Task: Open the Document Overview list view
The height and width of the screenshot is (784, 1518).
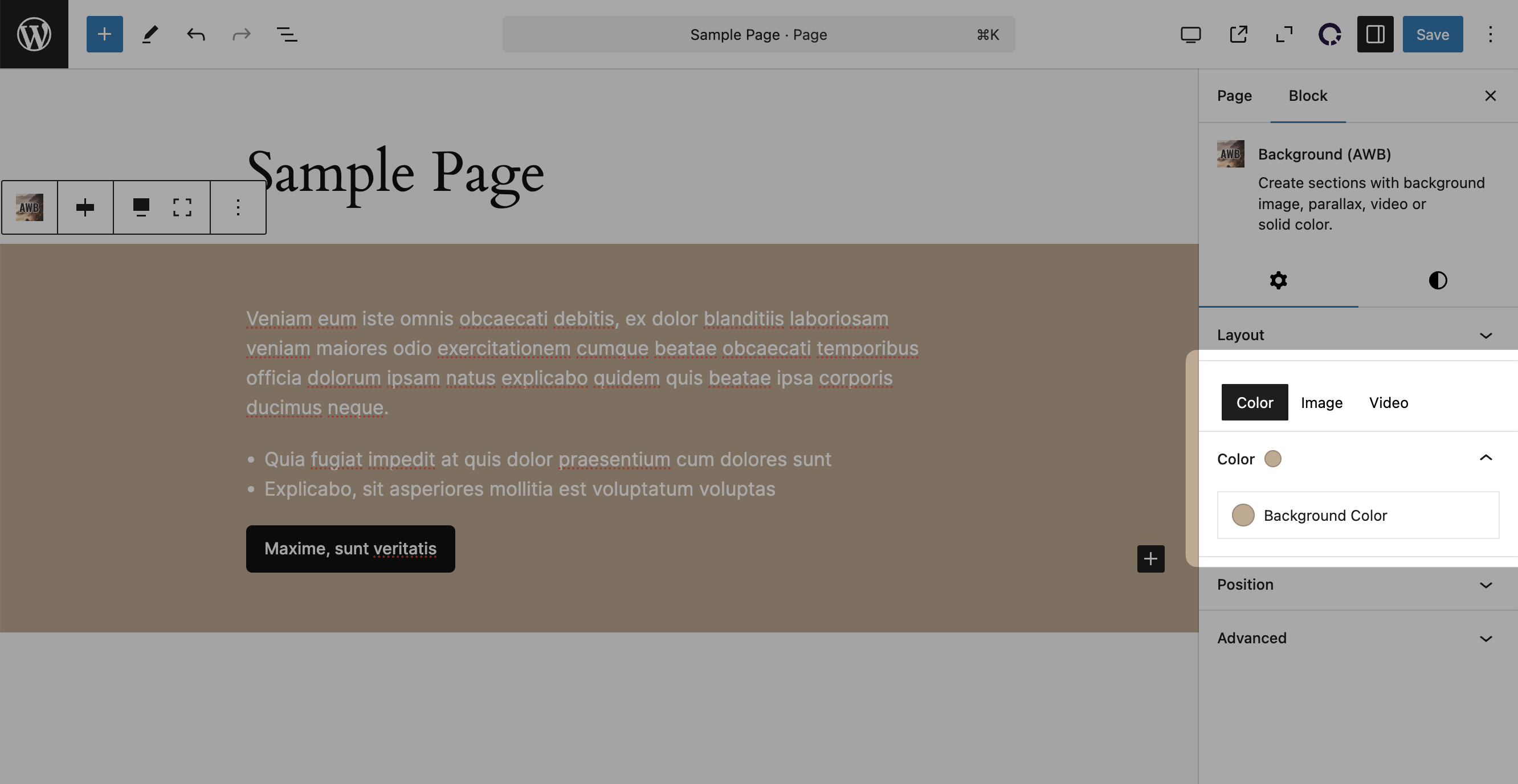Action: tap(287, 34)
